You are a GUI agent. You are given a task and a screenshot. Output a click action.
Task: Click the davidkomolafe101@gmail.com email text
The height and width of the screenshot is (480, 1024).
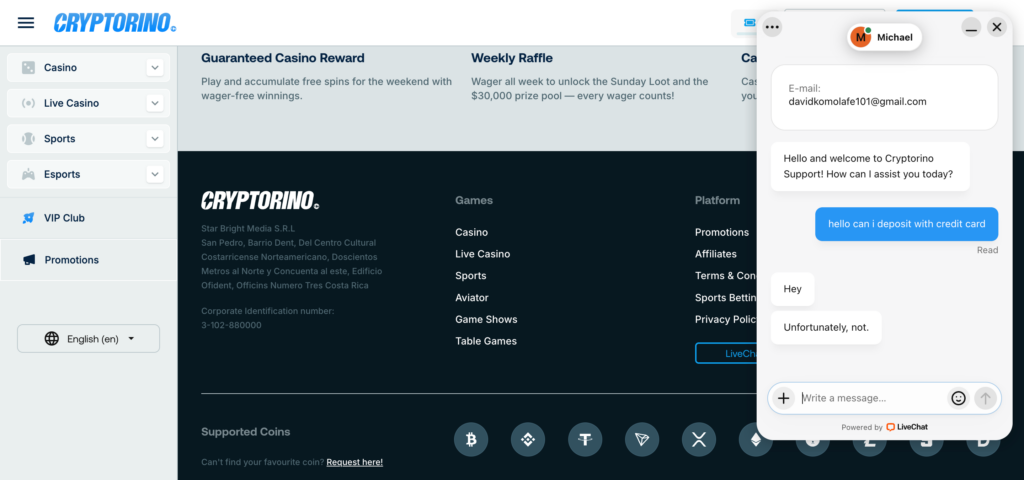coord(857,102)
